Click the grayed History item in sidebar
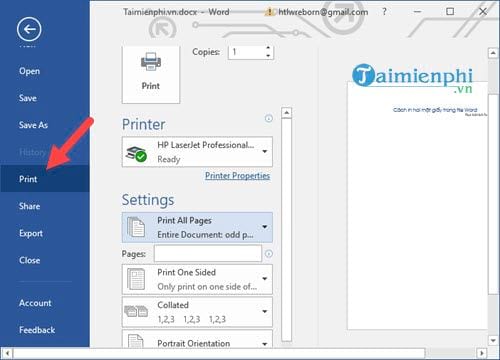 [x=32, y=152]
